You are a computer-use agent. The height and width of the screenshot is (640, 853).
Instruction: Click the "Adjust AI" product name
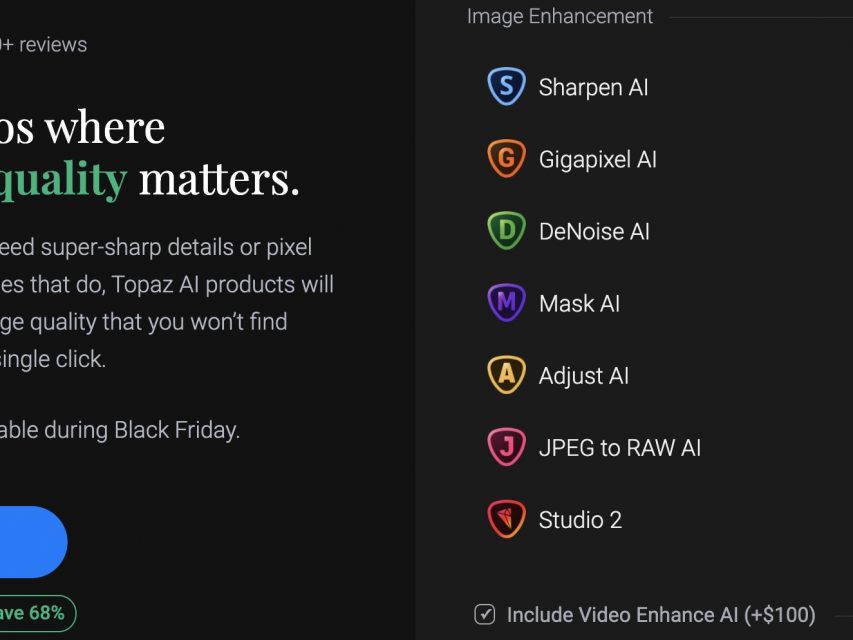point(583,375)
